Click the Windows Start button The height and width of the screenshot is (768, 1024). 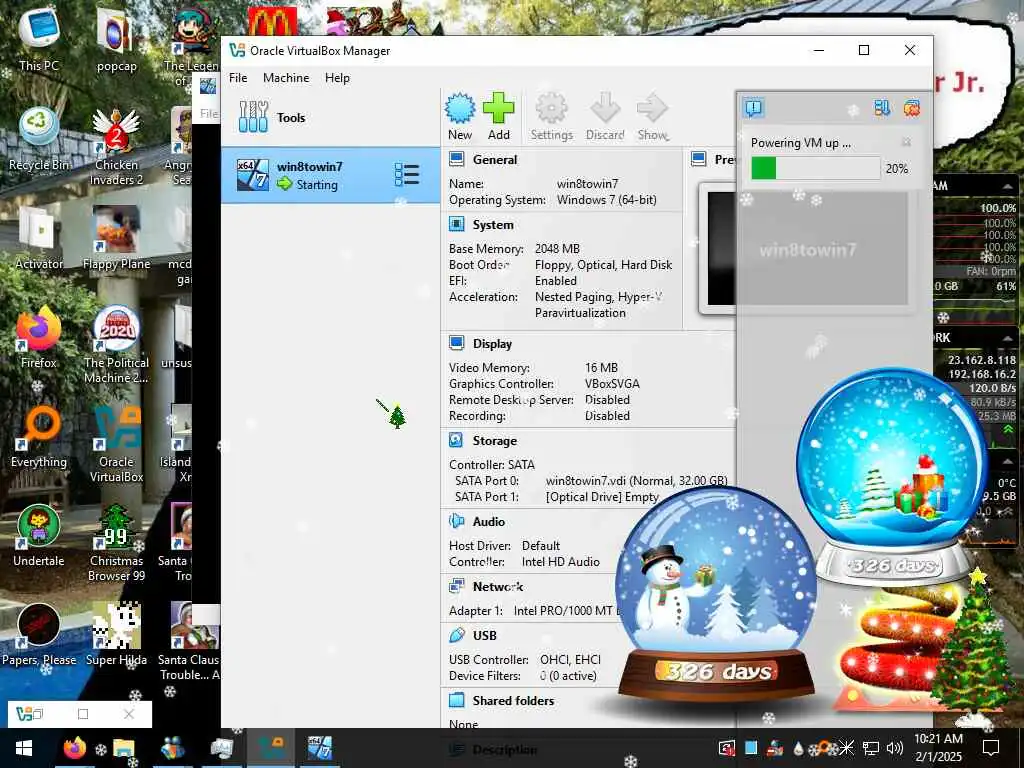[x=24, y=748]
